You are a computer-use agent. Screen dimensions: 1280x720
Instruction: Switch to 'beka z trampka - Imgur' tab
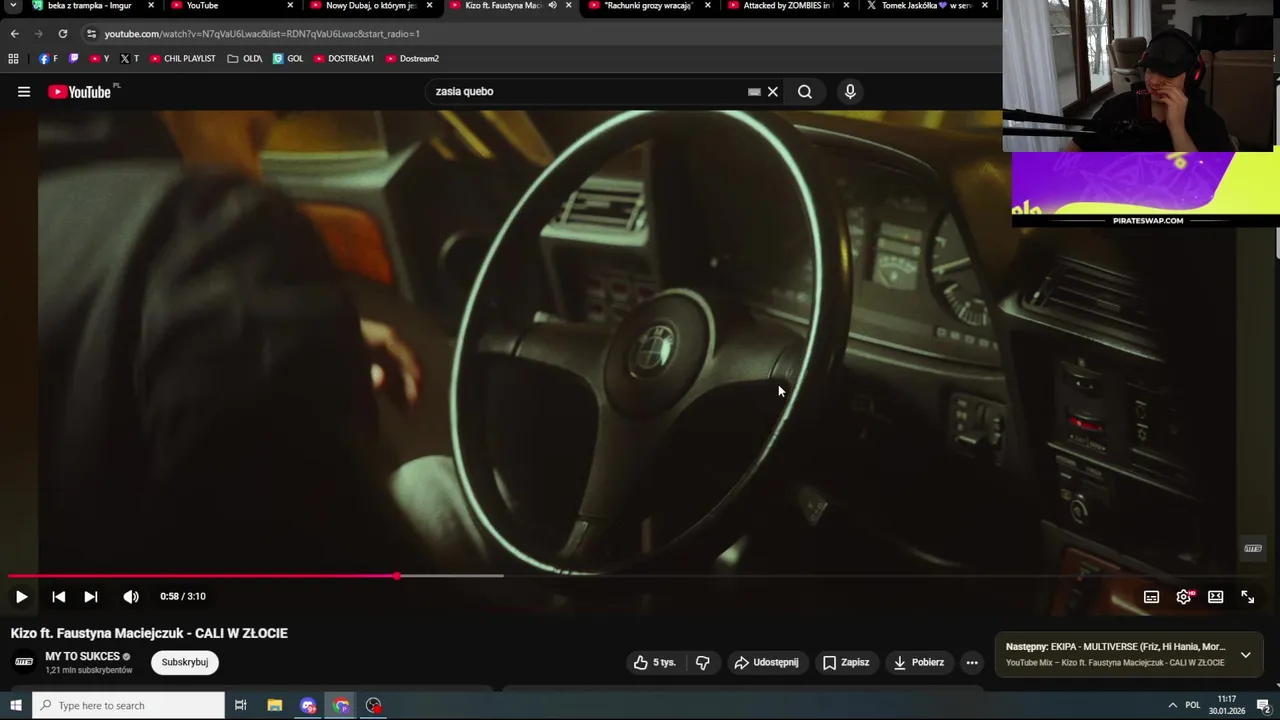89,6
